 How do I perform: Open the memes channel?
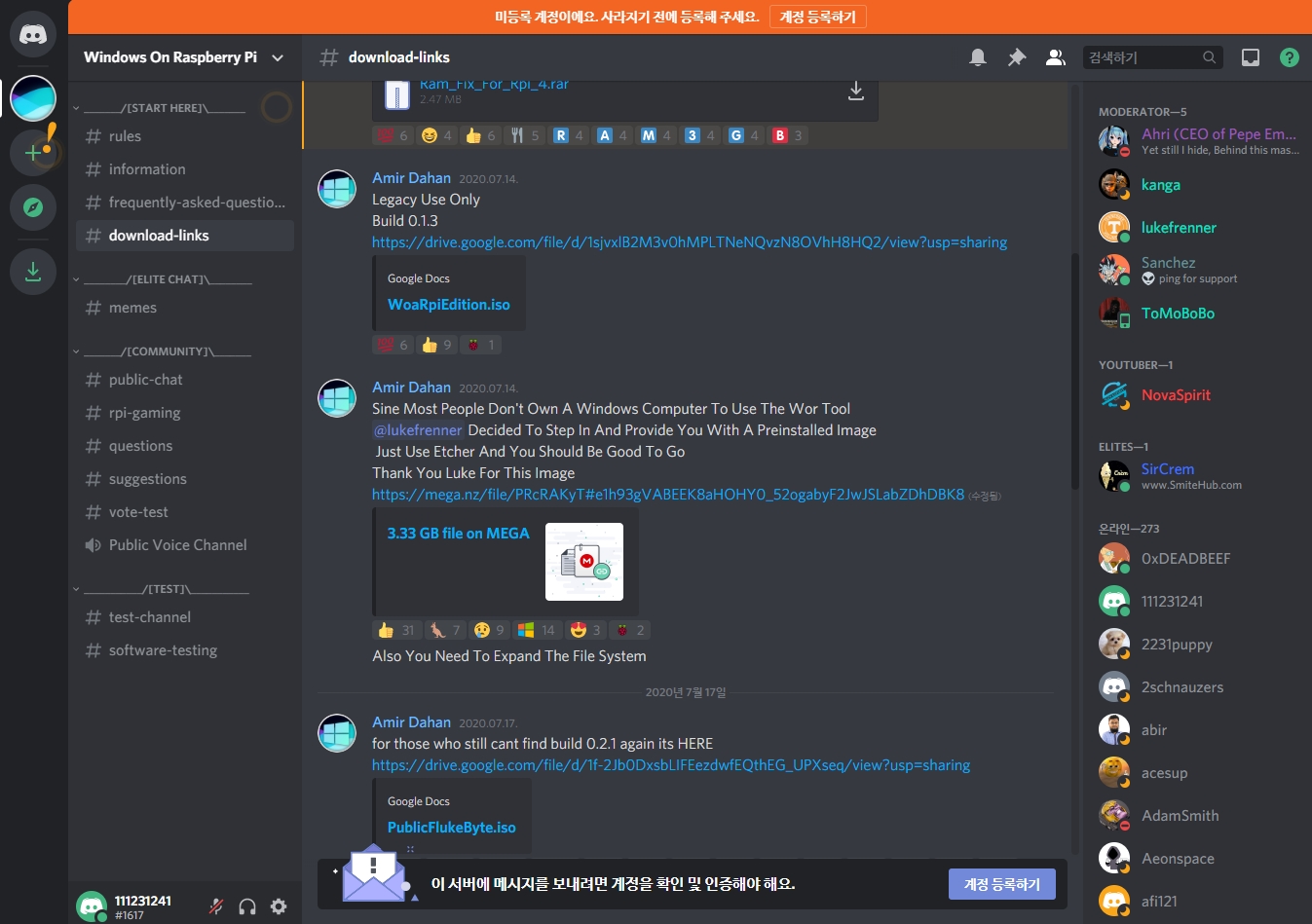tap(185, 308)
